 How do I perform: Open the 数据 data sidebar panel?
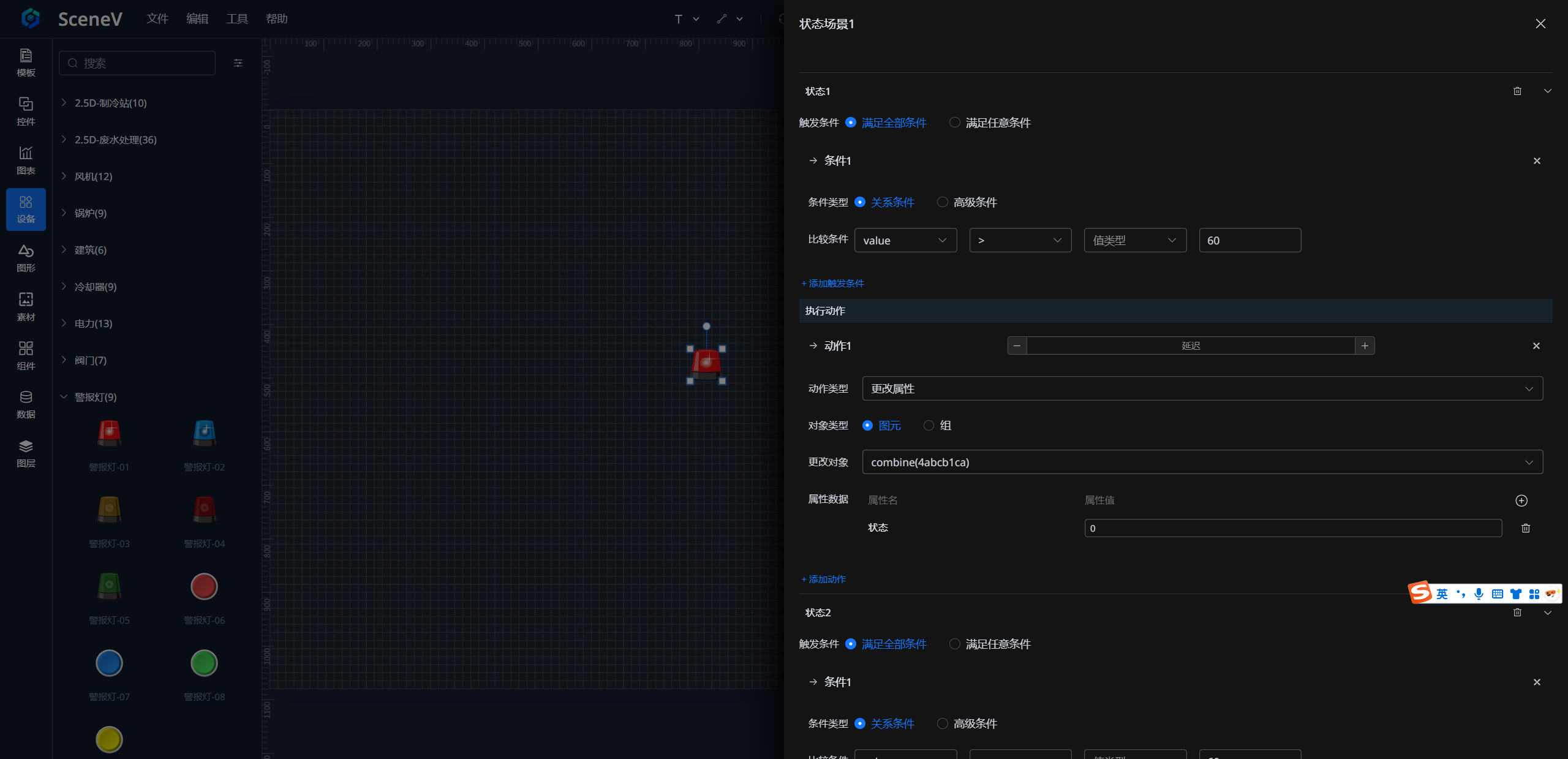coord(26,404)
